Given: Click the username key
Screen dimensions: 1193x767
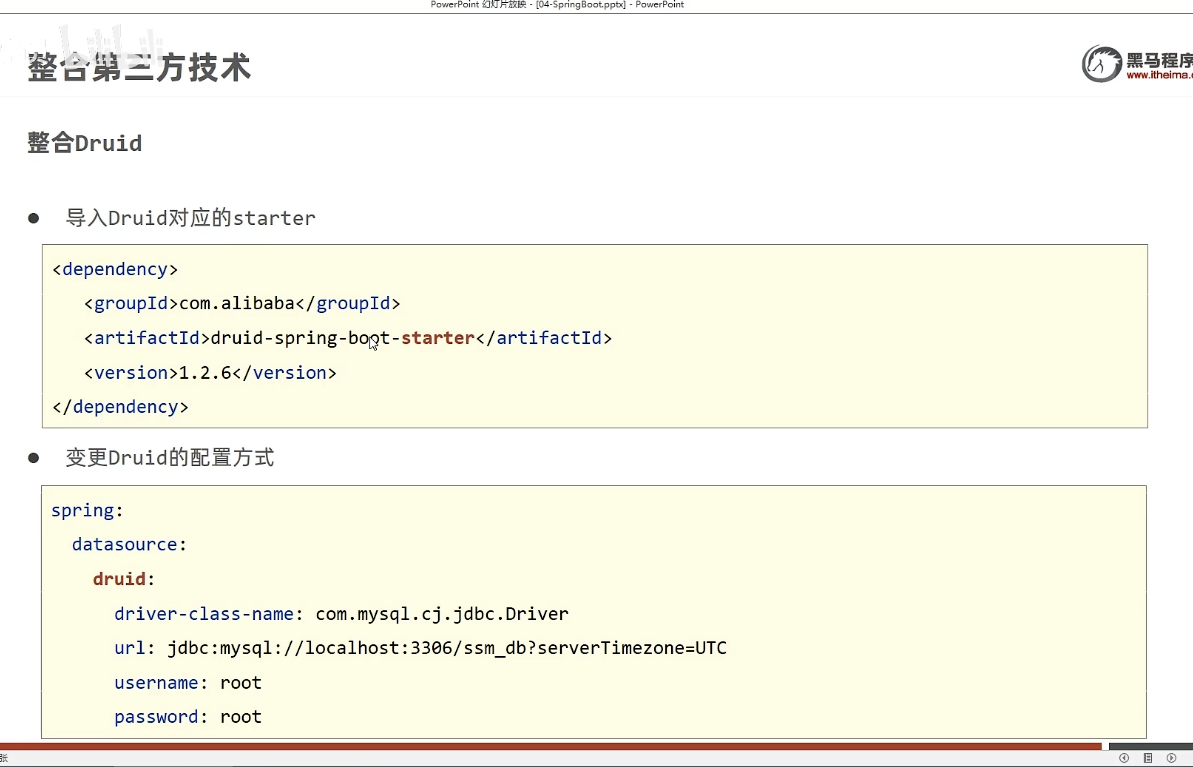Looking at the screenshot, I should click(x=156, y=683).
